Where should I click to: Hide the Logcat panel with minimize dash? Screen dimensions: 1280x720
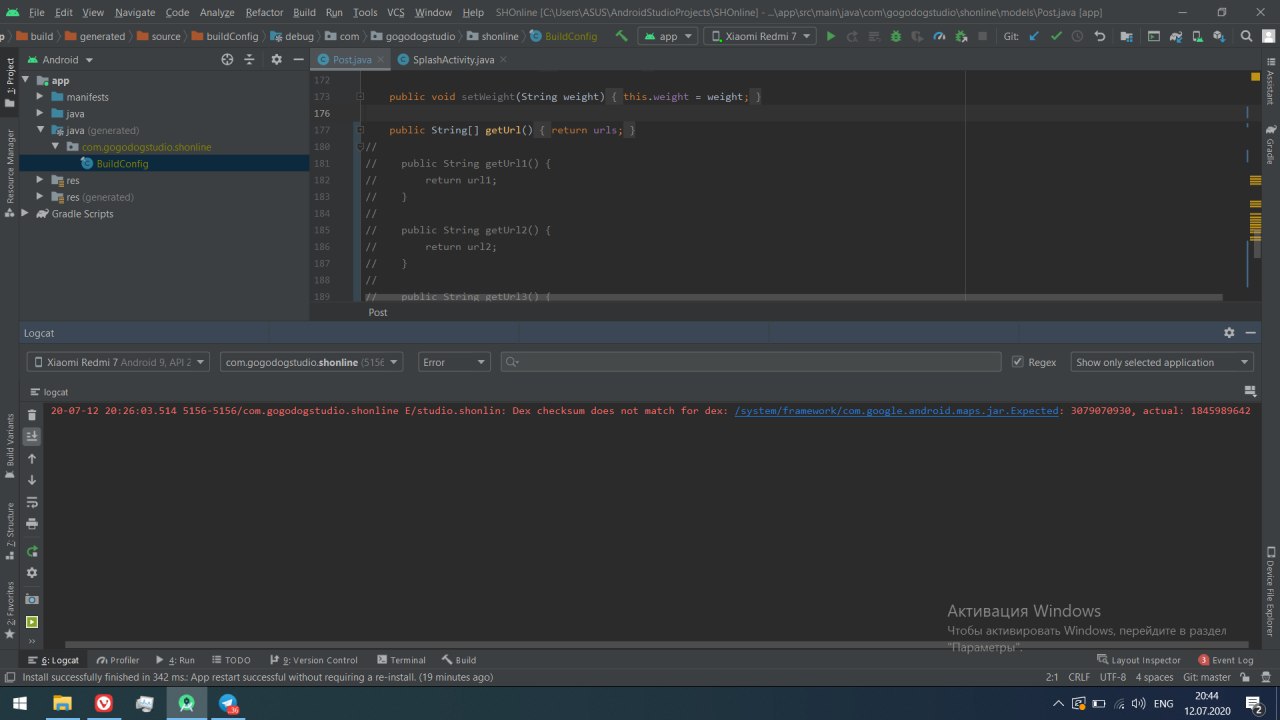click(1251, 332)
